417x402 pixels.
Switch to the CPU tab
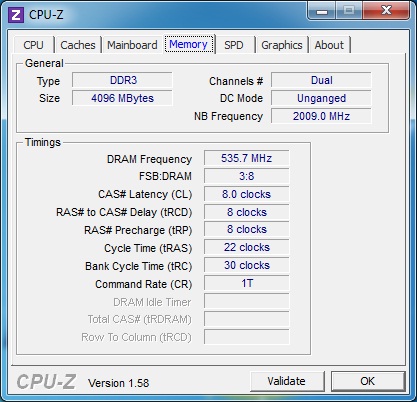click(34, 45)
